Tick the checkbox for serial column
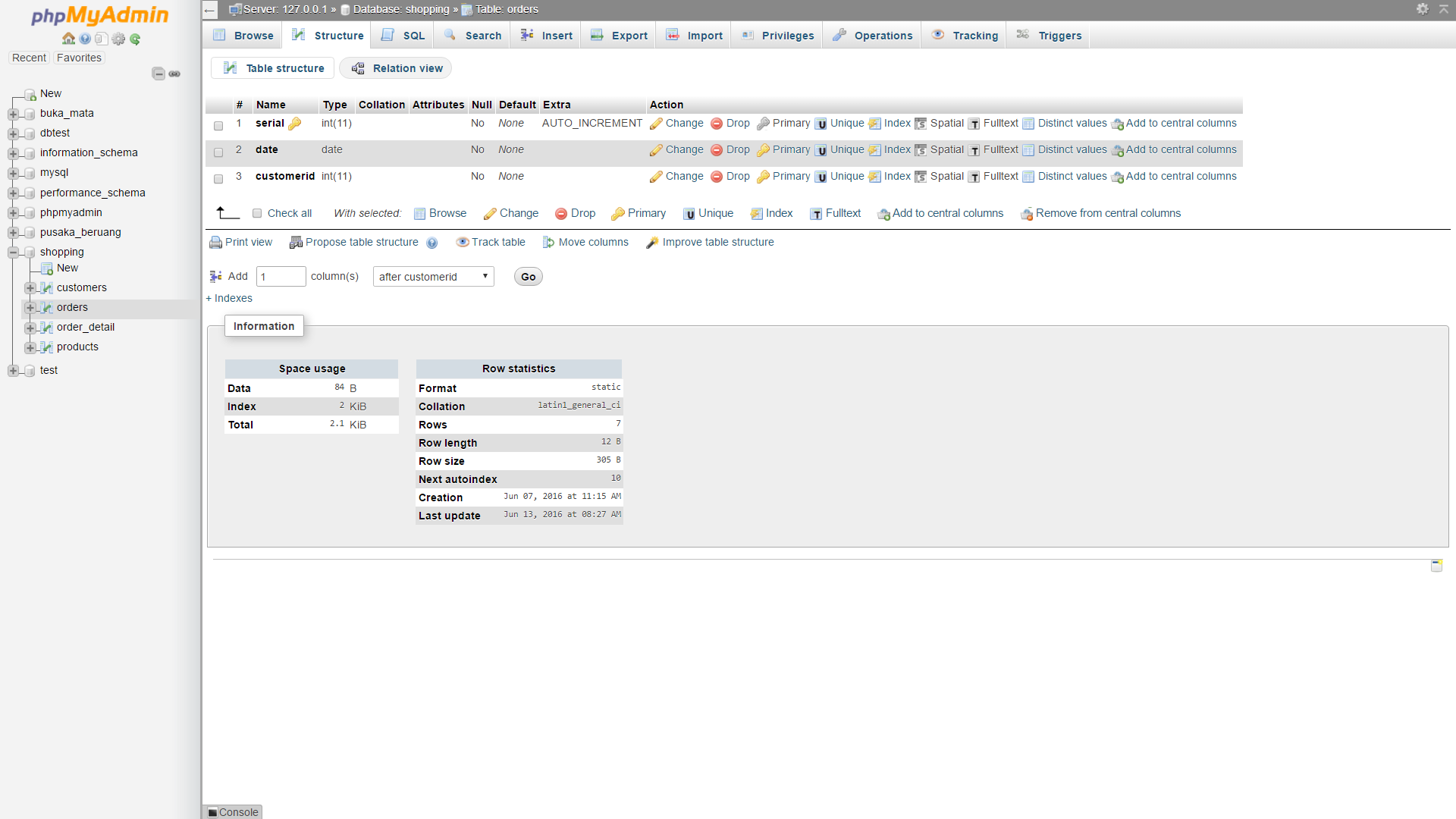Viewport: 1456px width, 819px height. [x=218, y=126]
